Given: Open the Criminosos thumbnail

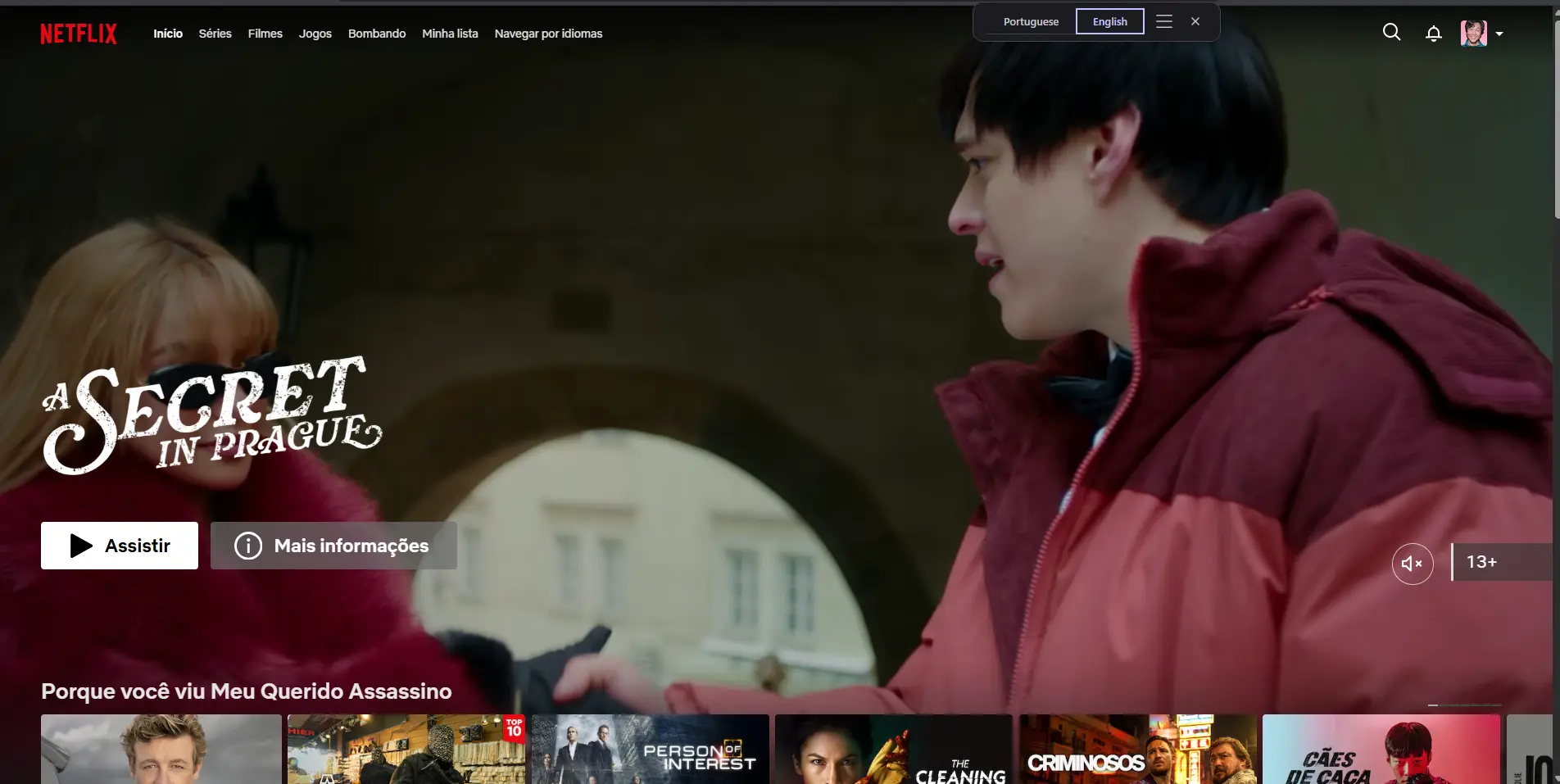Looking at the screenshot, I should point(1138,749).
